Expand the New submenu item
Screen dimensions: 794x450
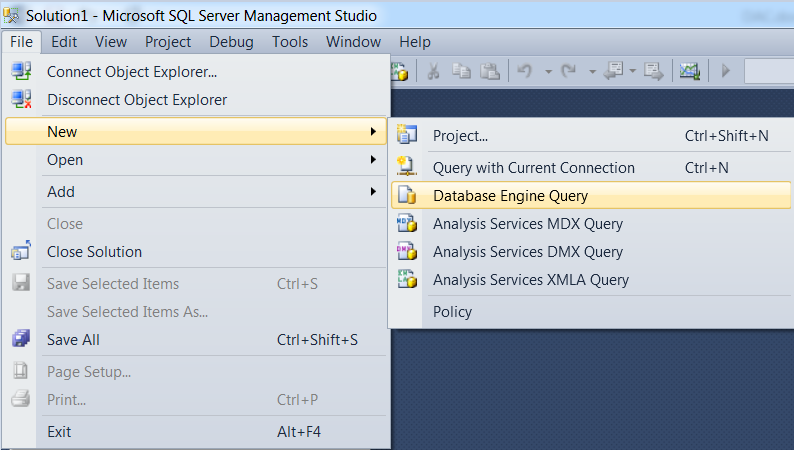click(x=196, y=132)
